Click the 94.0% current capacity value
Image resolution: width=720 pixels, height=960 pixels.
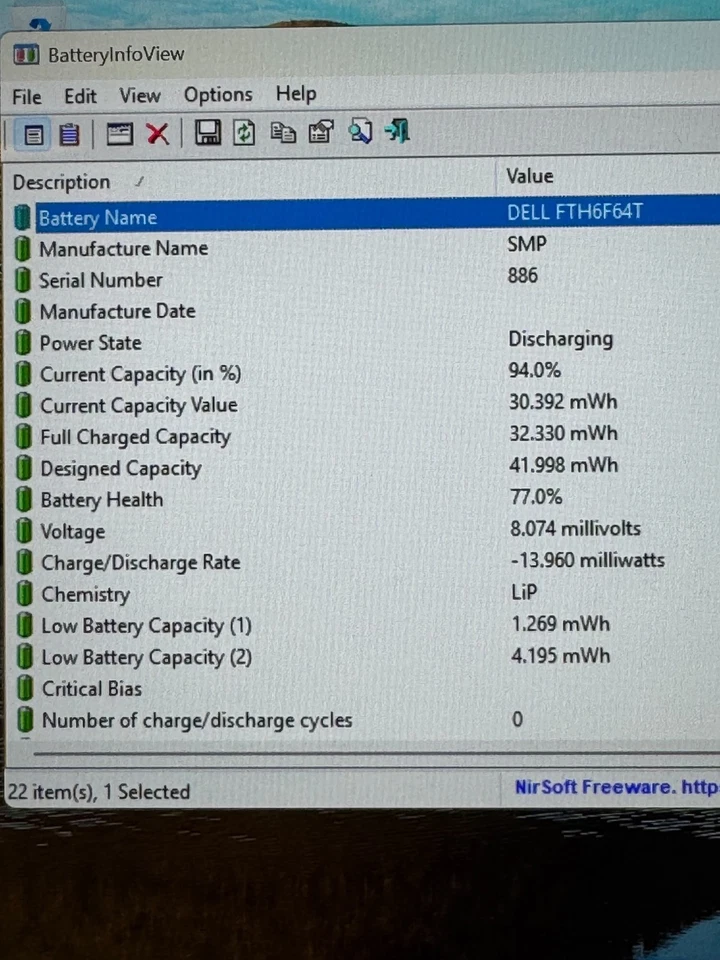(534, 370)
